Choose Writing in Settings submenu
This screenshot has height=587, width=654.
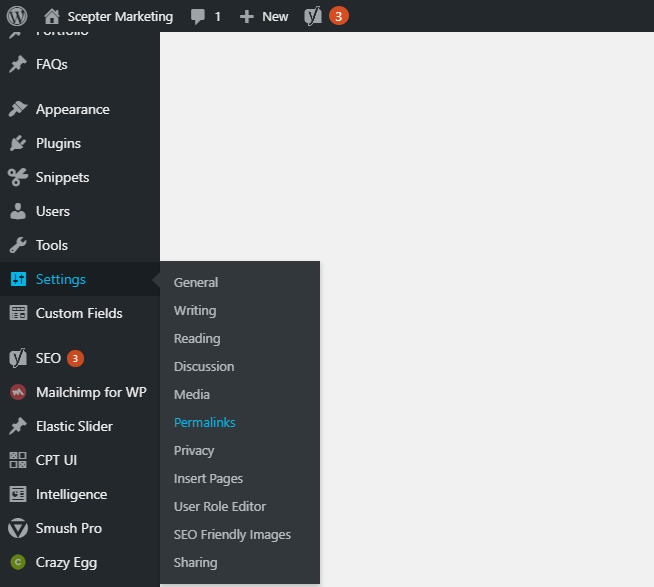pyautogui.click(x=195, y=310)
